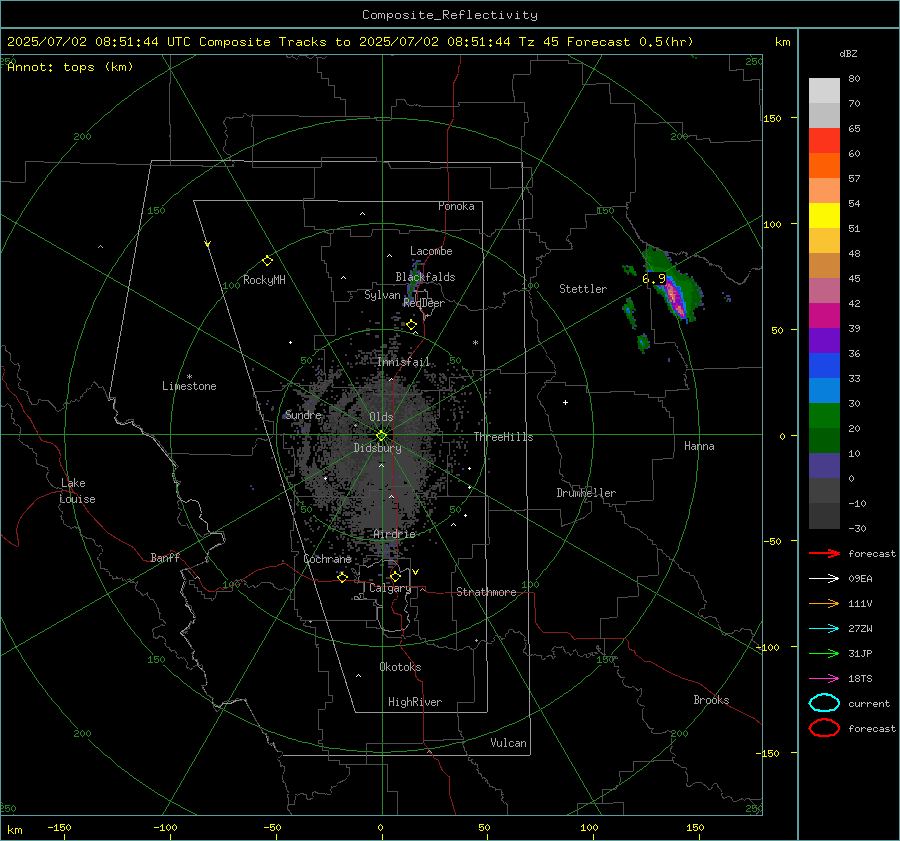Click the cyan current ellipse in the legend
Image resolution: width=900 pixels, height=841 pixels.
click(x=824, y=703)
